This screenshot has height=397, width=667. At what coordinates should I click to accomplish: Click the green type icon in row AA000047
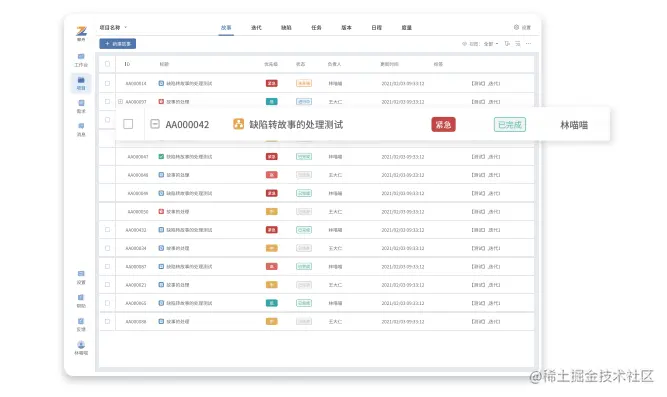coord(161,157)
